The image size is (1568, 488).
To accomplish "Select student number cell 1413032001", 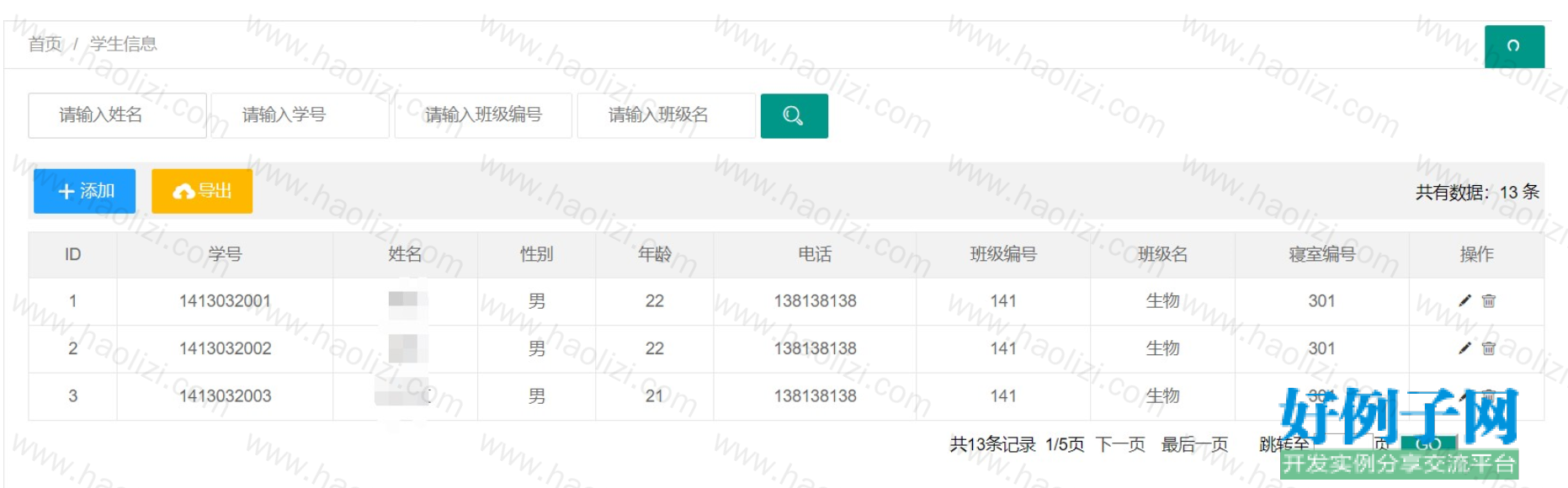I will click(225, 301).
